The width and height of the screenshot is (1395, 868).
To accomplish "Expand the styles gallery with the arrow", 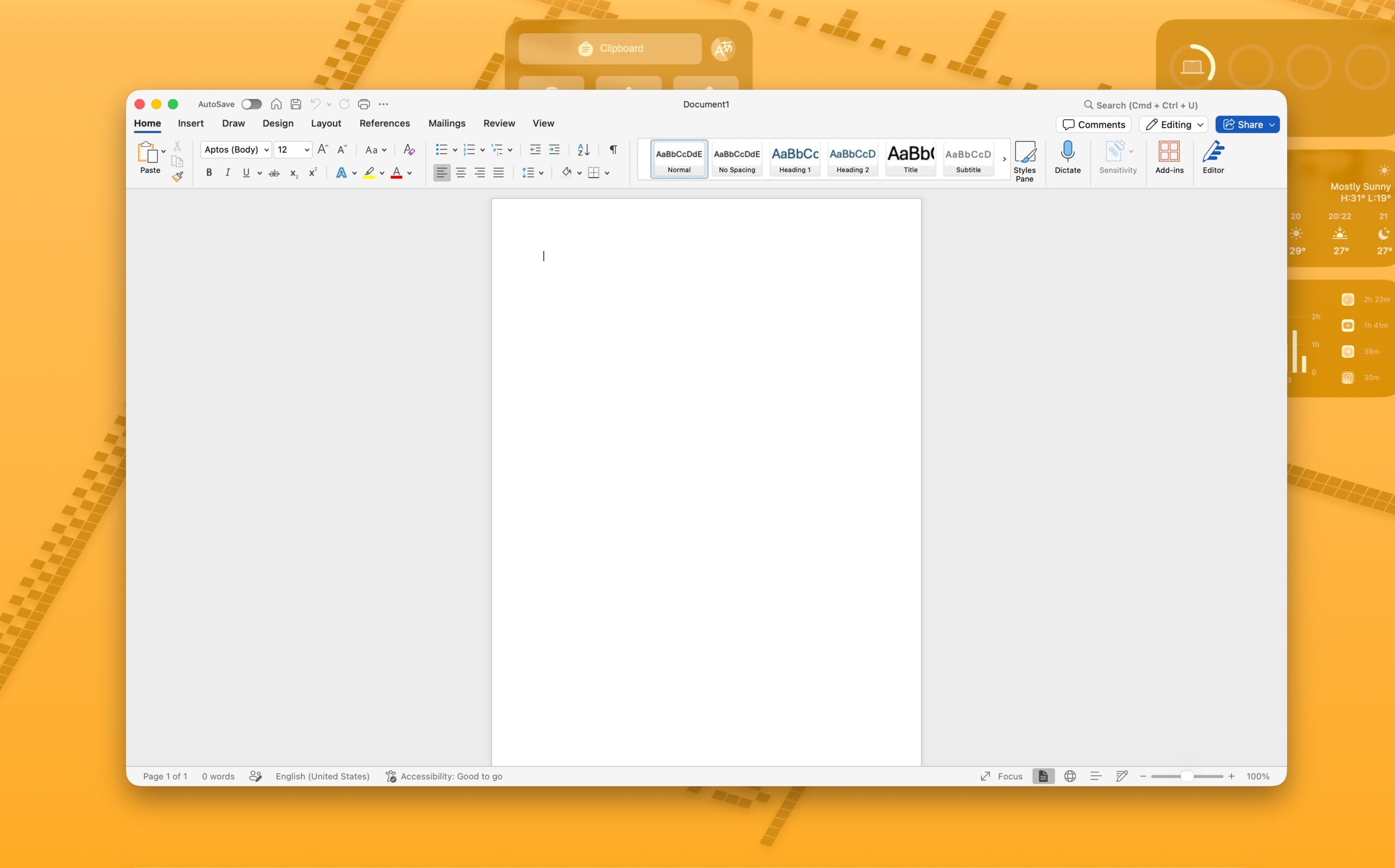I will 1004,159.
